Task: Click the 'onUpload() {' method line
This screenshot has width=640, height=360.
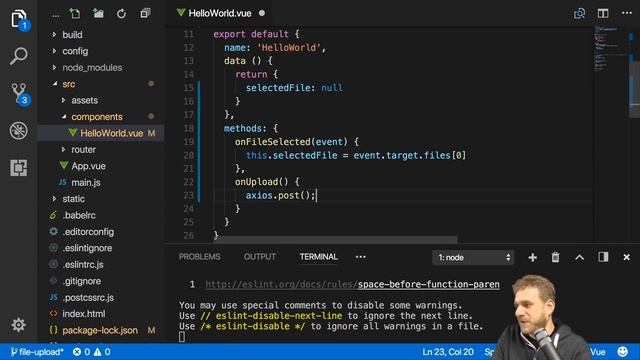Action: [267, 182]
